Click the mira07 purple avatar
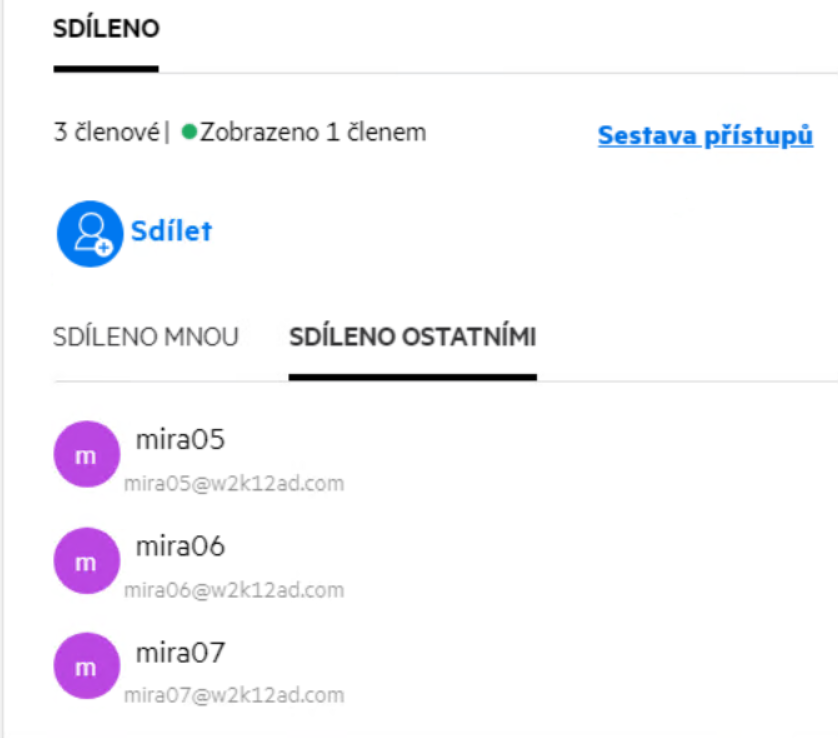This screenshot has width=838, height=738. point(87,666)
